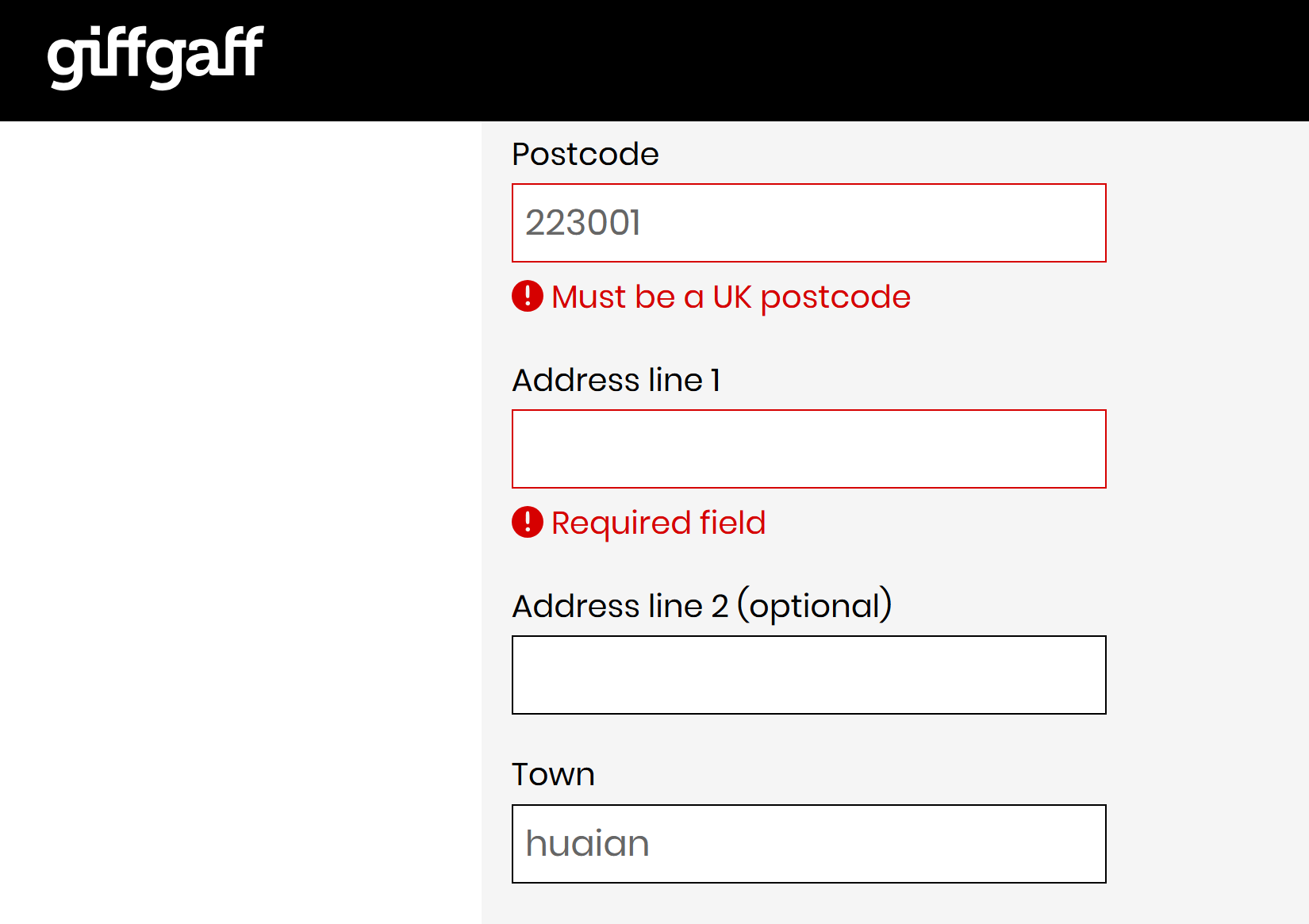Click into the Address line 1 field

click(808, 449)
